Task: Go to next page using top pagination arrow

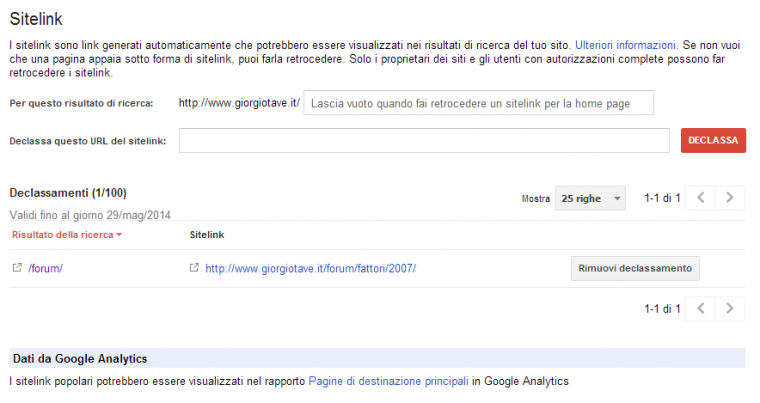Action: tap(731, 198)
